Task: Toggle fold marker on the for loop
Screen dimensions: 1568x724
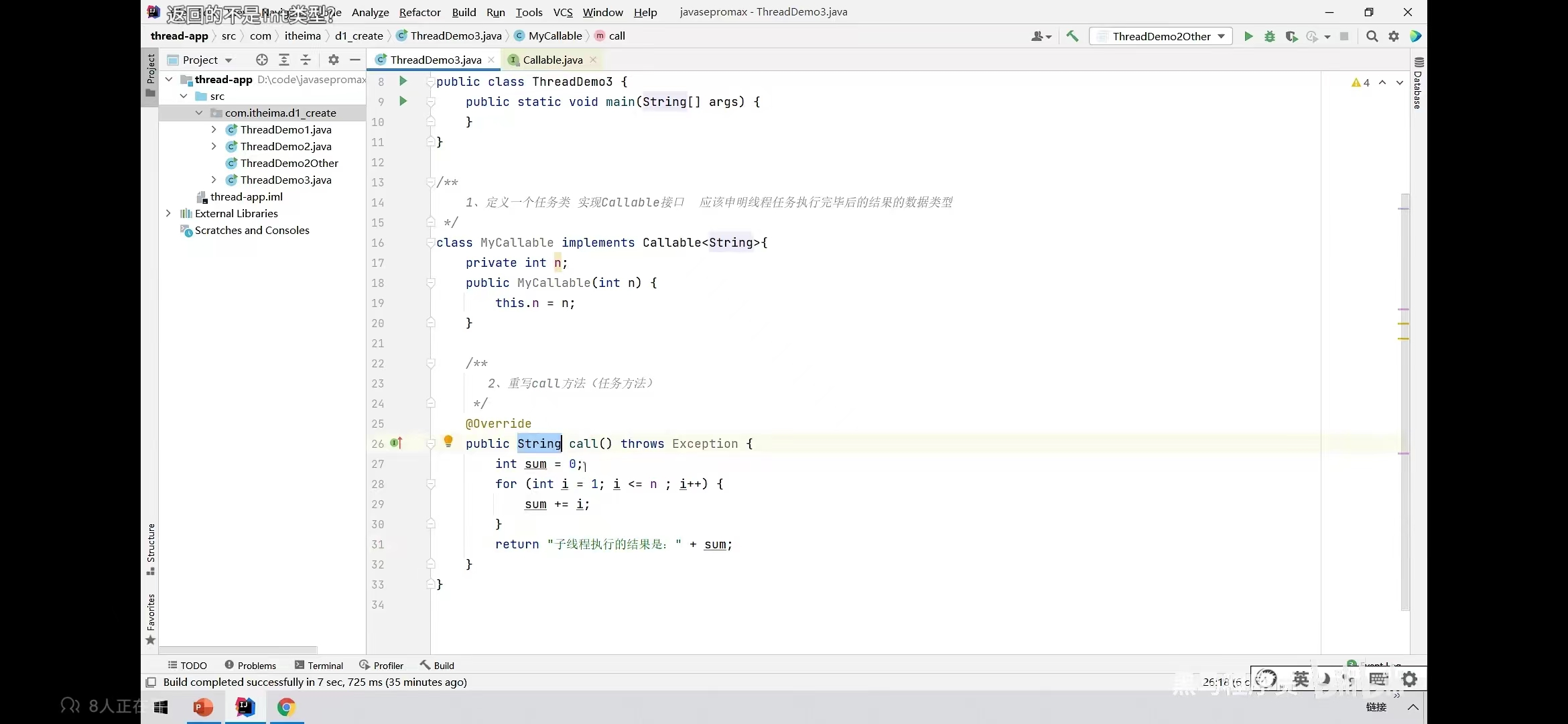Action: point(431,484)
